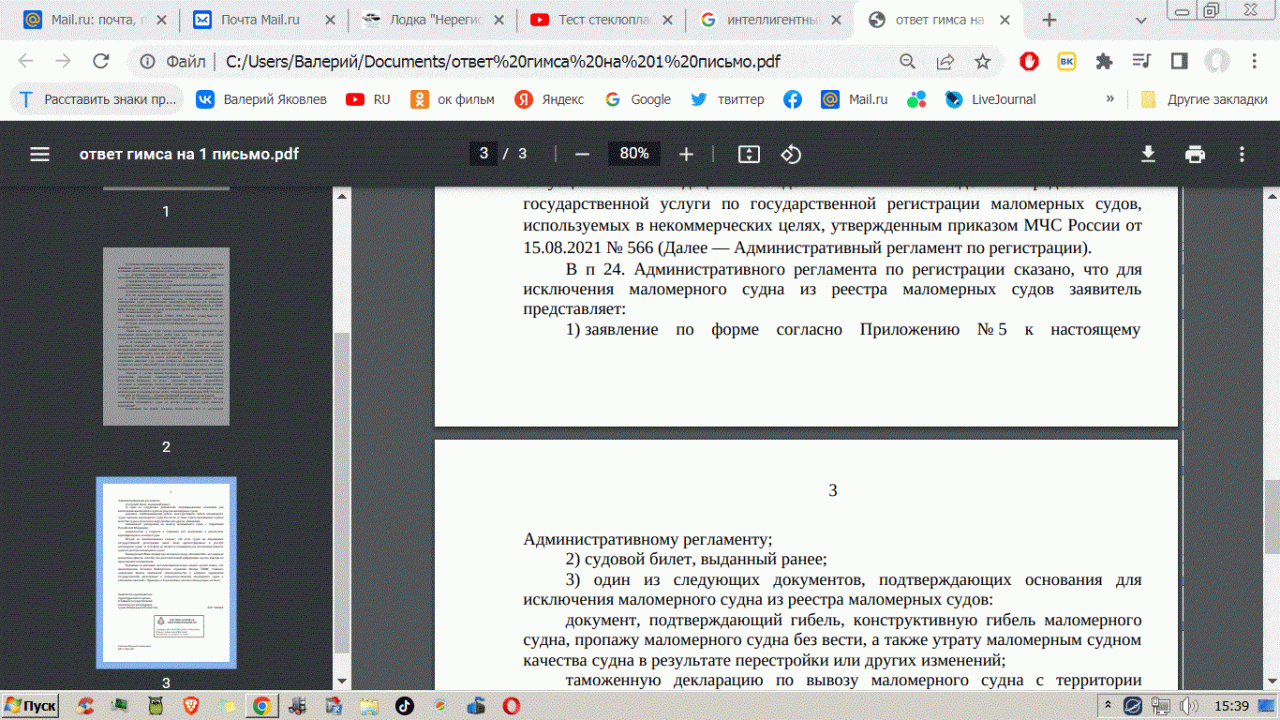Print the PDF document

(x=1195, y=154)
